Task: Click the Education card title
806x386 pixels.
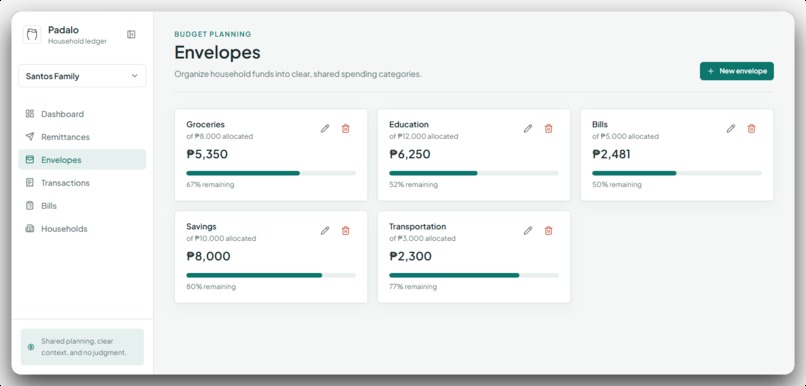Action: tap(409, 124)
